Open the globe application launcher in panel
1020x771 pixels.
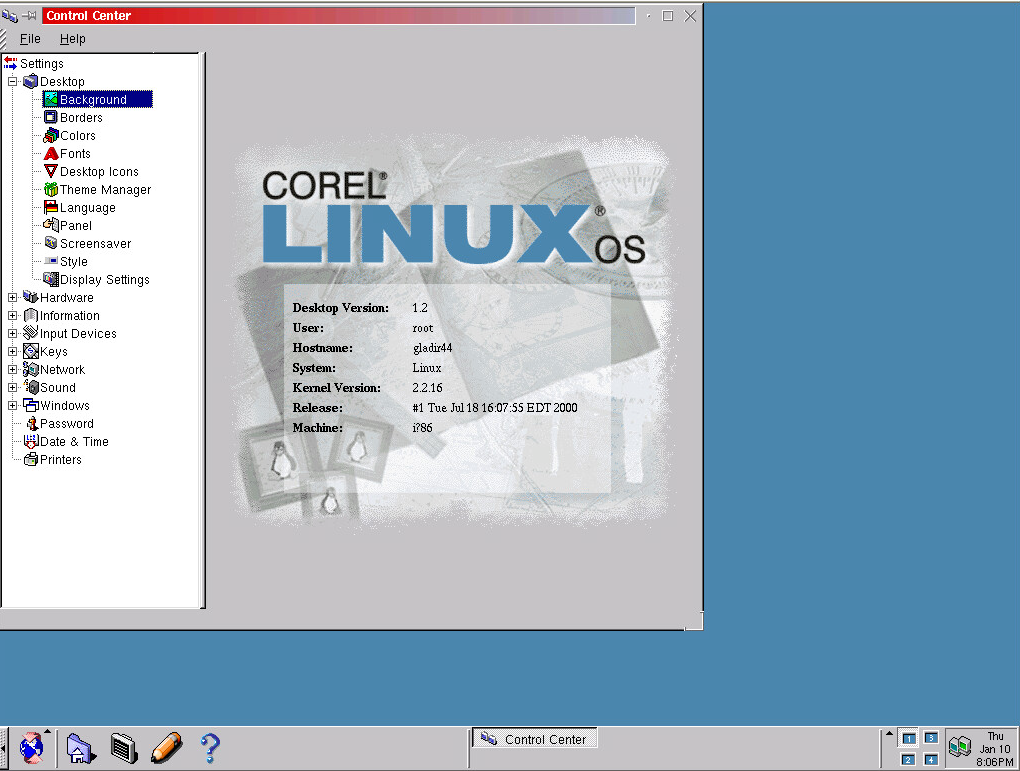(x=32, y=748)
